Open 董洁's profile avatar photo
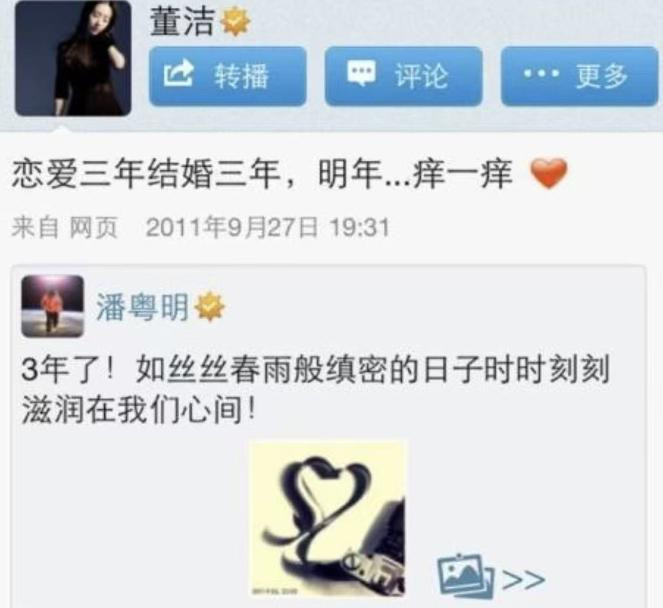Screen dimensions: 663x608 73,59
